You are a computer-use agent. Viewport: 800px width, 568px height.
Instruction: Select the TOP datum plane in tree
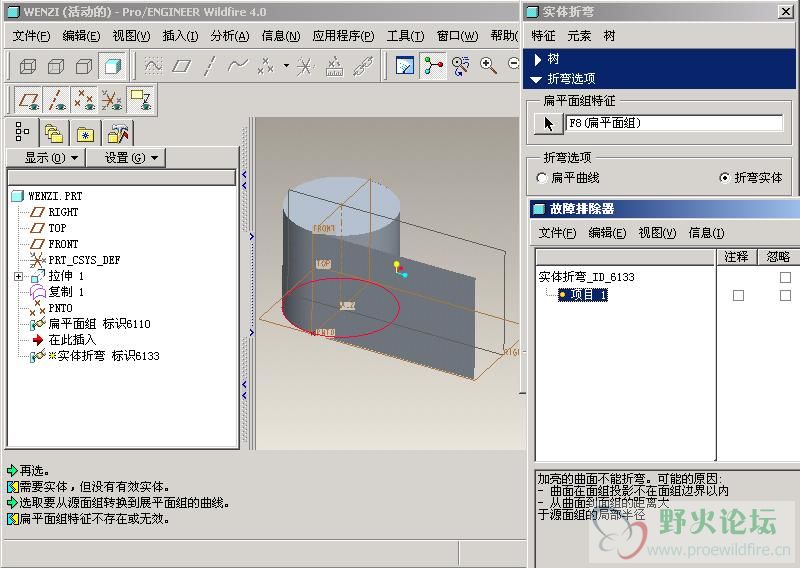[57, 228]
